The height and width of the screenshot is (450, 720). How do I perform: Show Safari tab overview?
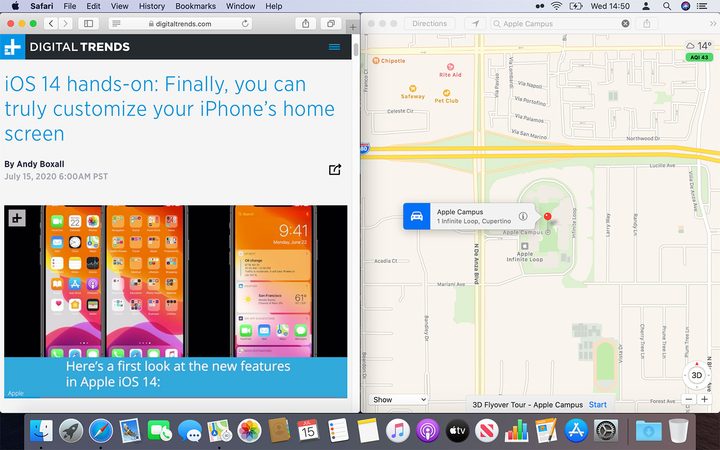coord(331,23)
